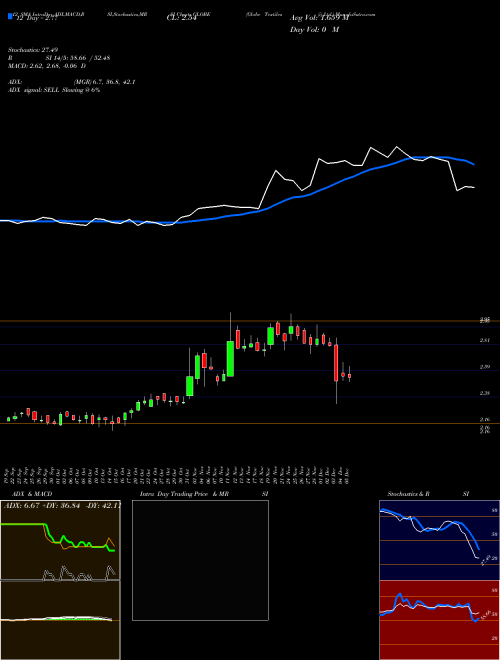This screenshot has width=500, height=660.
Task: Click the 'Intra Day Trading Price & MR' heading
Action: point(184,494)
